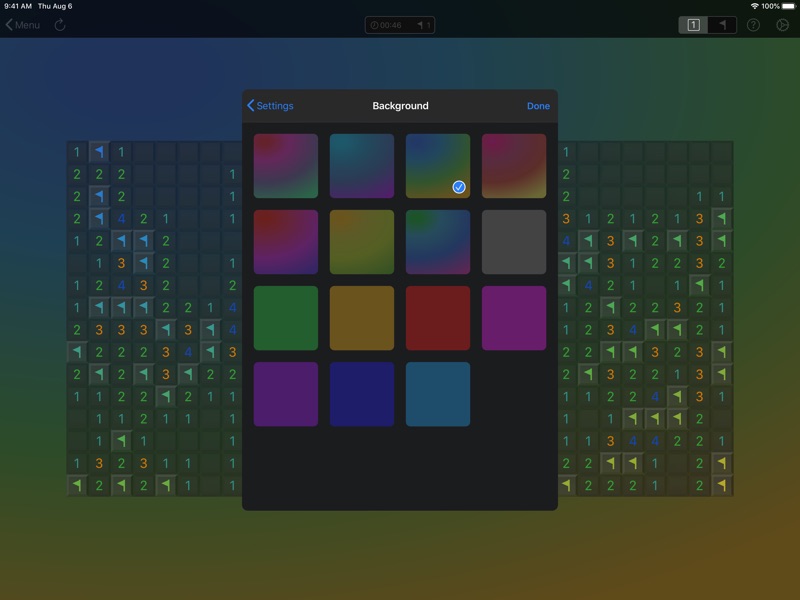Select the solid green background
This screenshot has width=800, height=600.
pyautogui.click(x=286, y=317)
